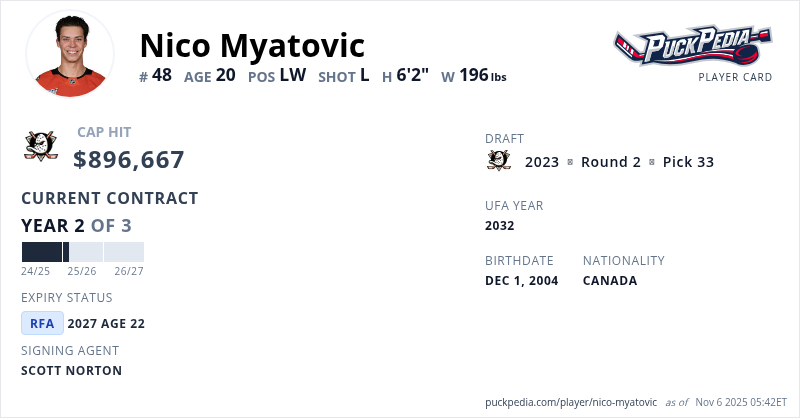Click the PuckPedia logo
The width and height of the screenshot is (800, 418).
692,45
